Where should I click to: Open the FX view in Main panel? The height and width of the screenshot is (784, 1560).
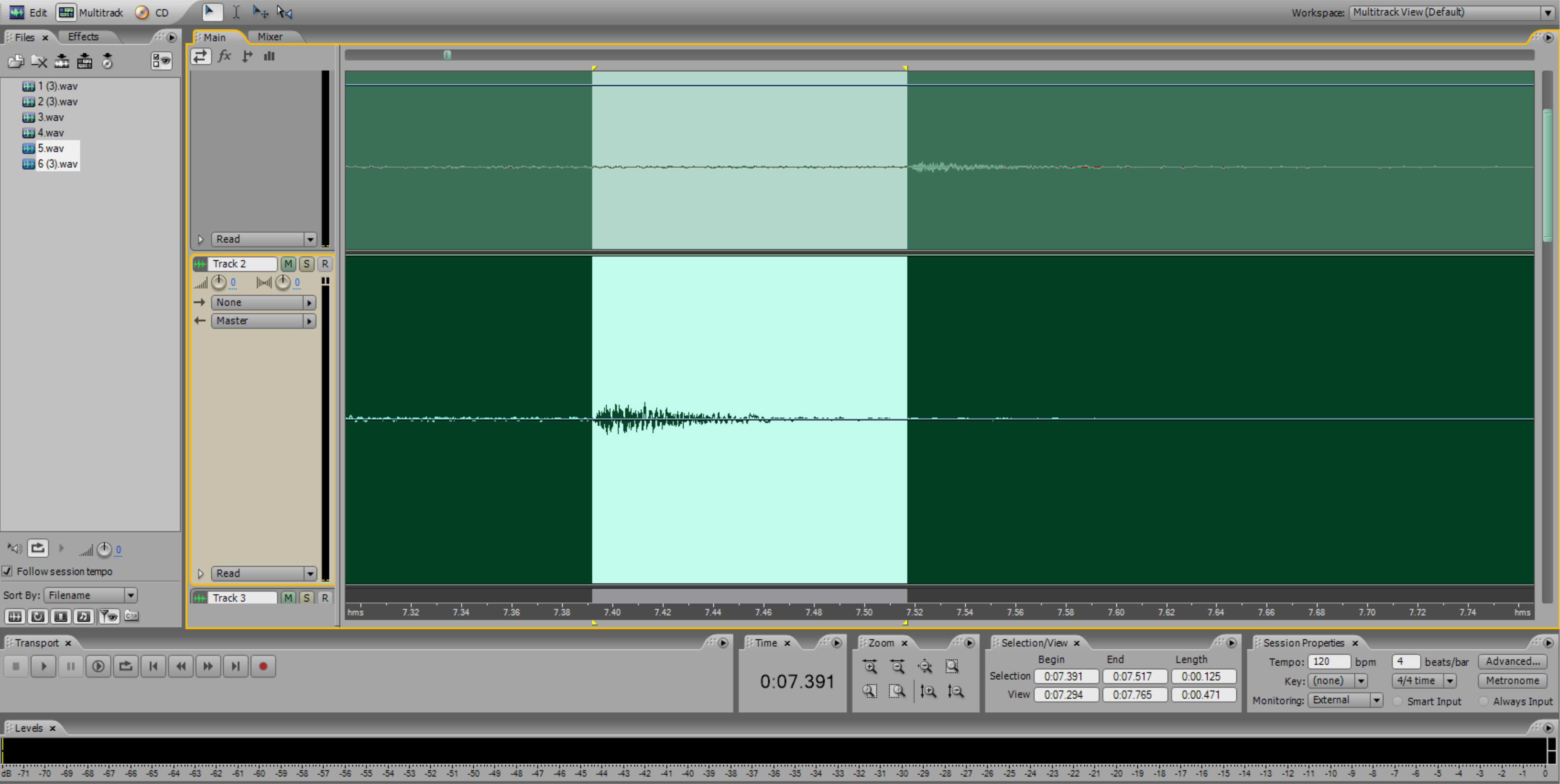pos(225,56)
